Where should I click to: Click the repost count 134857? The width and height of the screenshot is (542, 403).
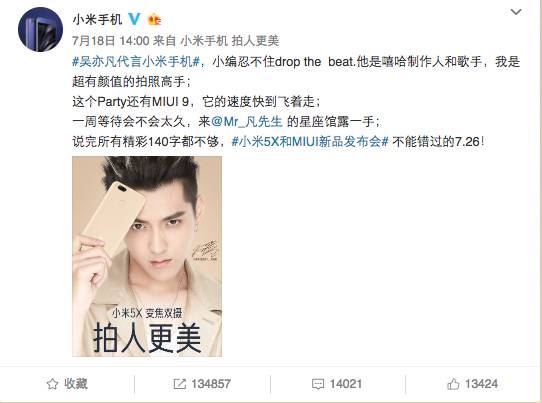point(211,384)
